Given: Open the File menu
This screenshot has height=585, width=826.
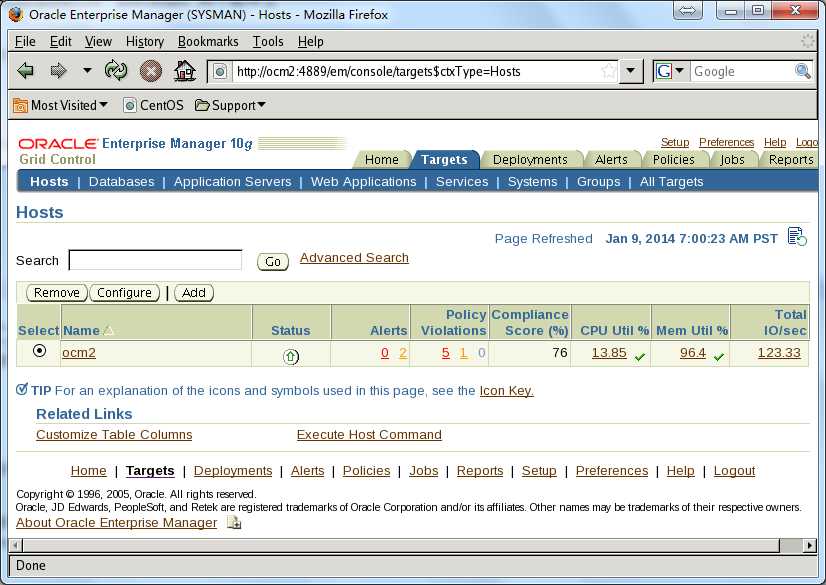Looking at the screenshot, I should point(25,42).
